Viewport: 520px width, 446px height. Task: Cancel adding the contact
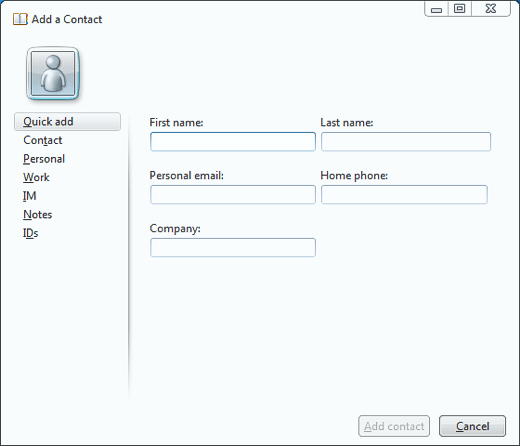click(472, 426)
